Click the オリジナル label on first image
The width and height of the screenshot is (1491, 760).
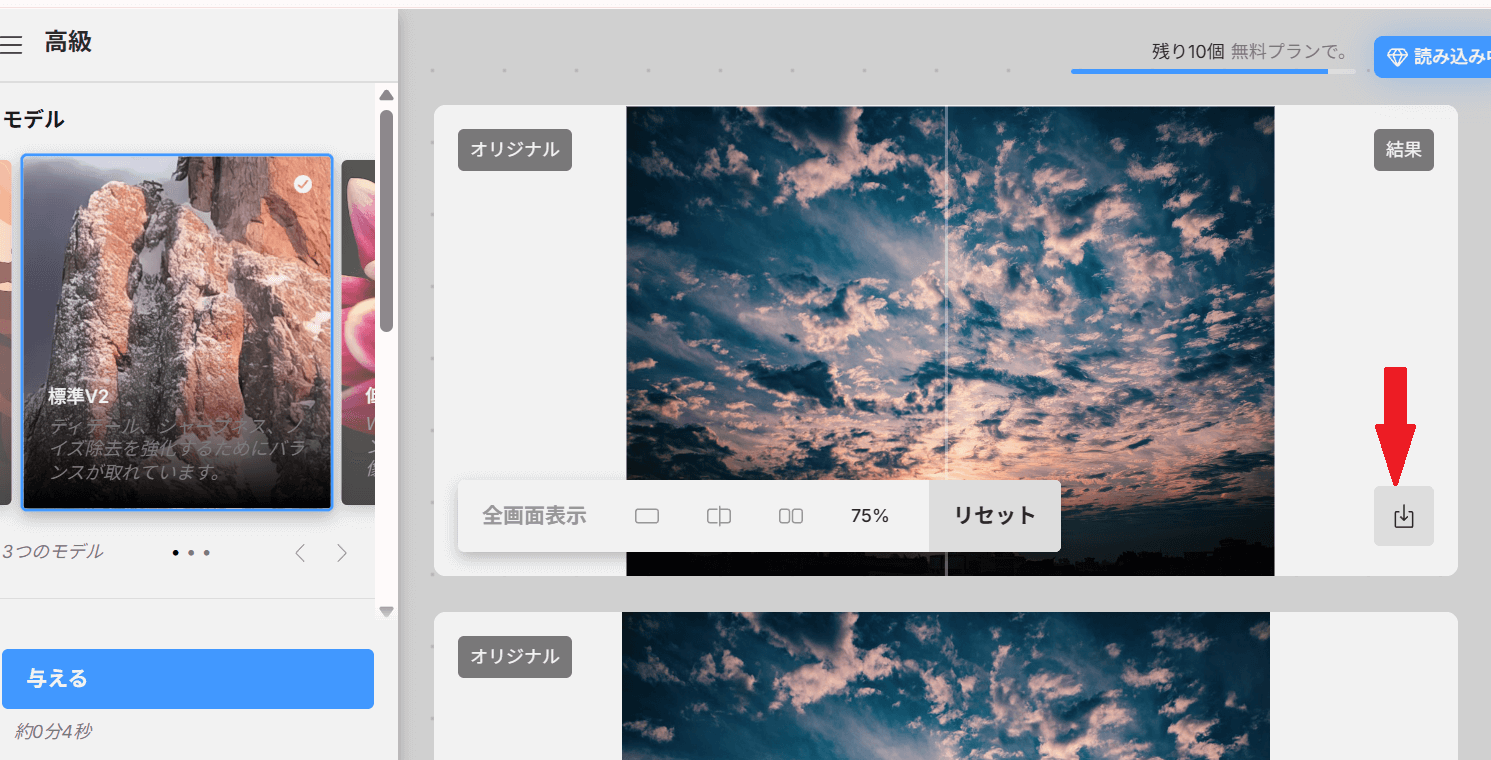coord(515,150)
